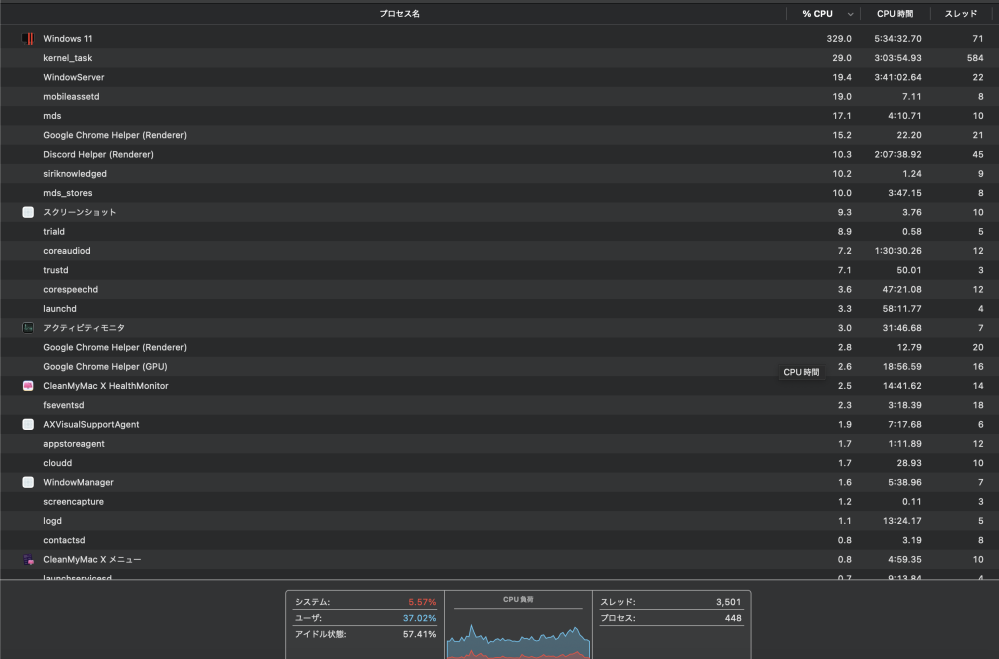This screenshot has width=999, height=659.
Task: Select the screencapture process
Action: click(x=73, y=502)
